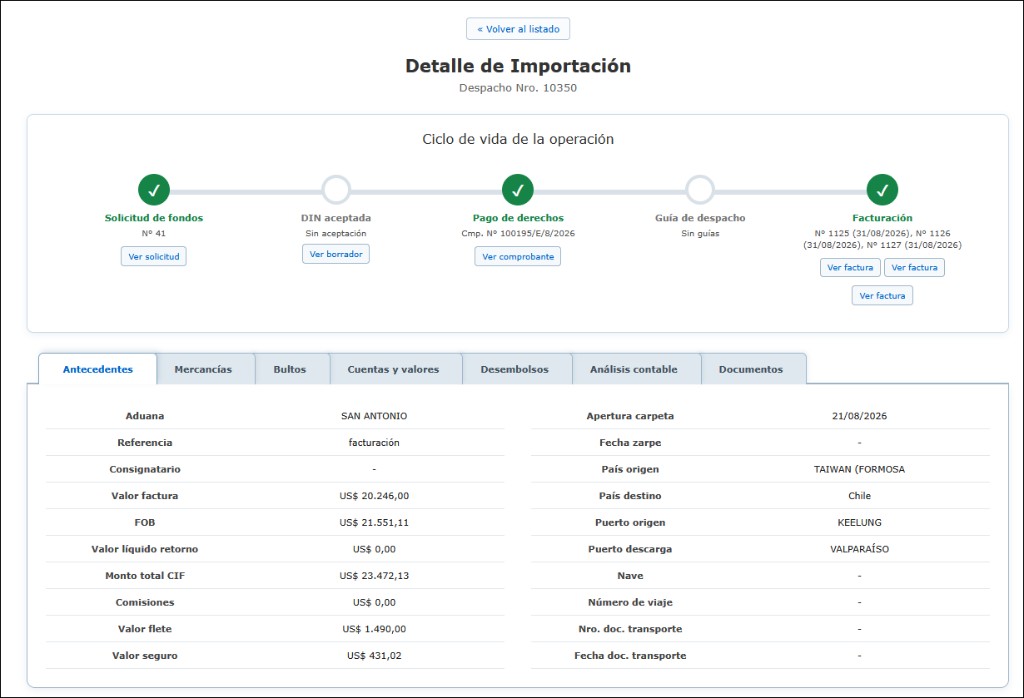Click the Chile destination country value
This screenshot has width=1024, height=698.
[x=859, y=496]
